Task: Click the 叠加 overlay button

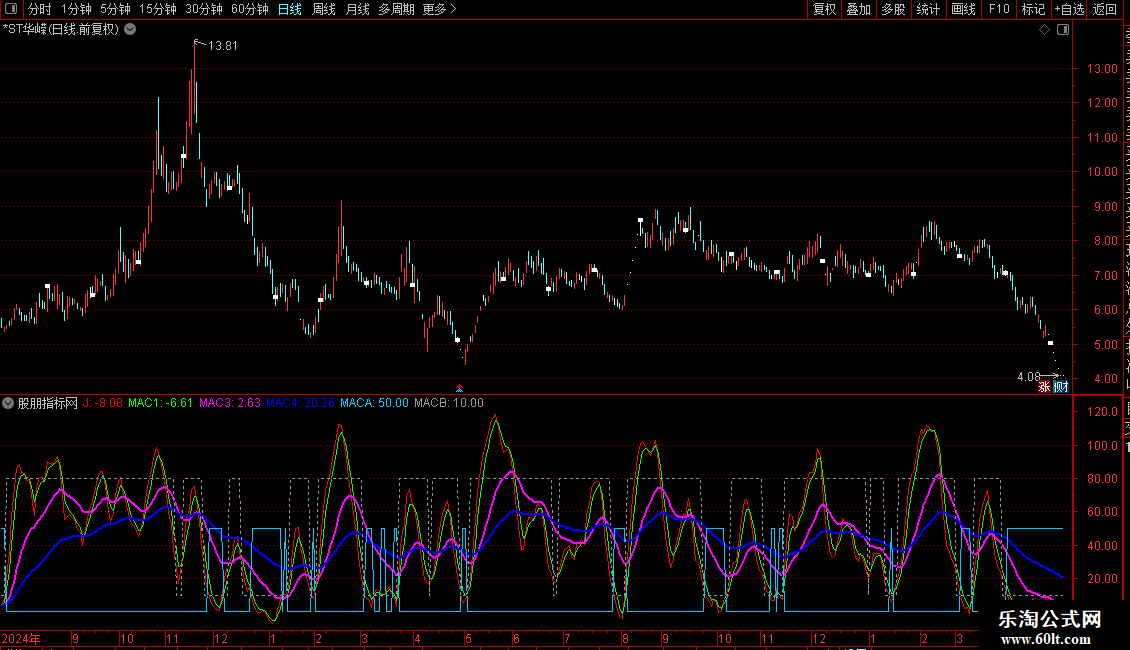Action: pyautogui.click(x=858, y=9)
